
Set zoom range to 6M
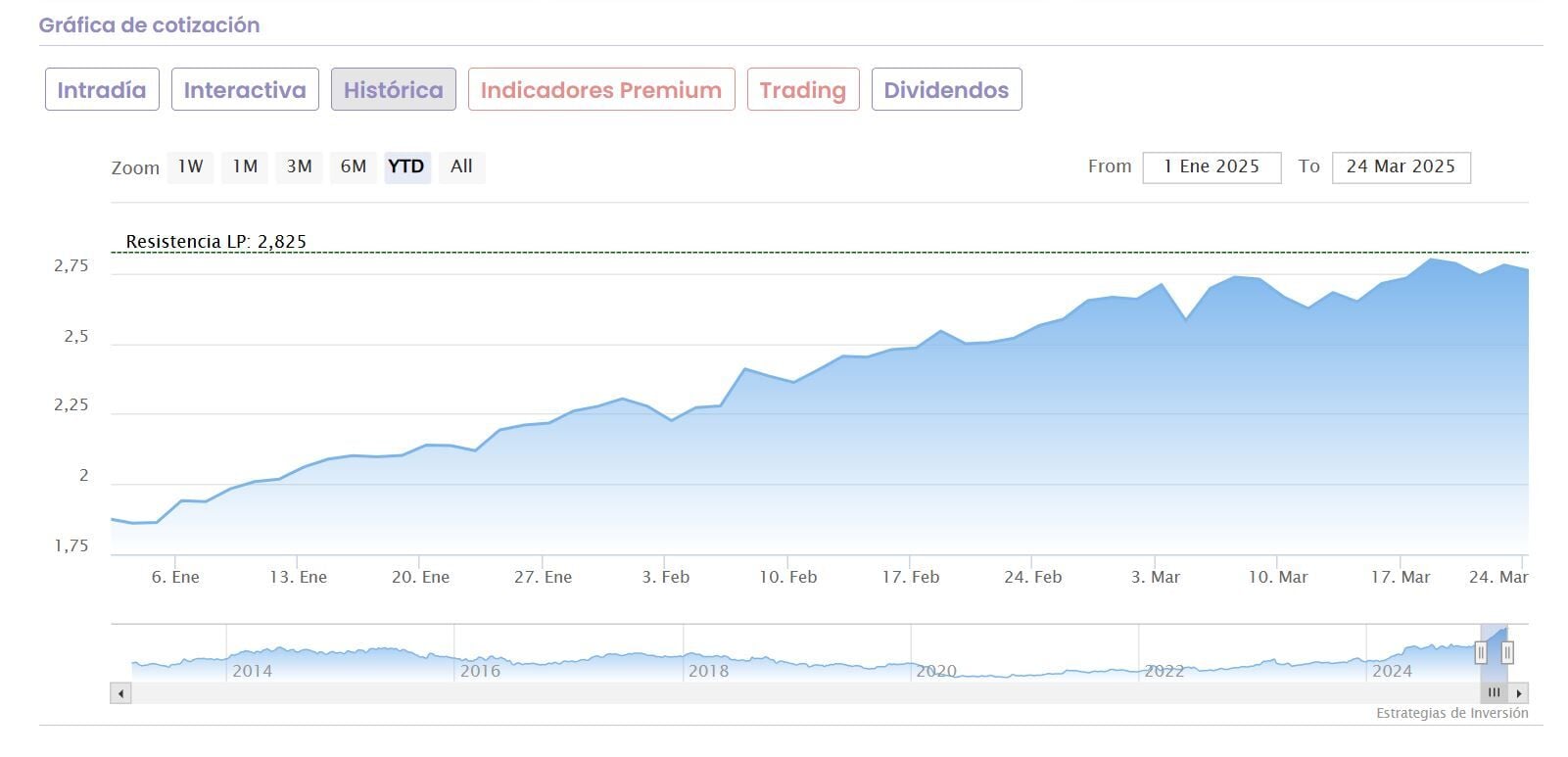354,166
